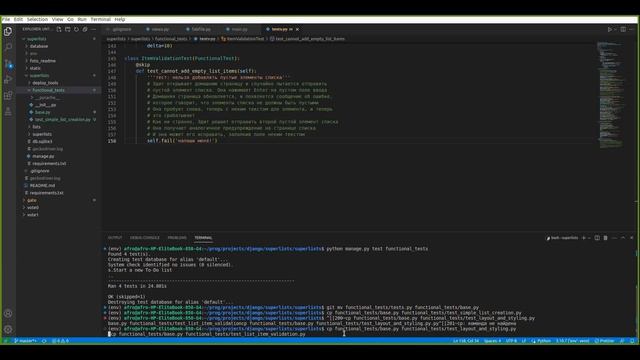Open the Run menu
The width and height of the screenshot is (640, 360).
click(x=82, y=19)
